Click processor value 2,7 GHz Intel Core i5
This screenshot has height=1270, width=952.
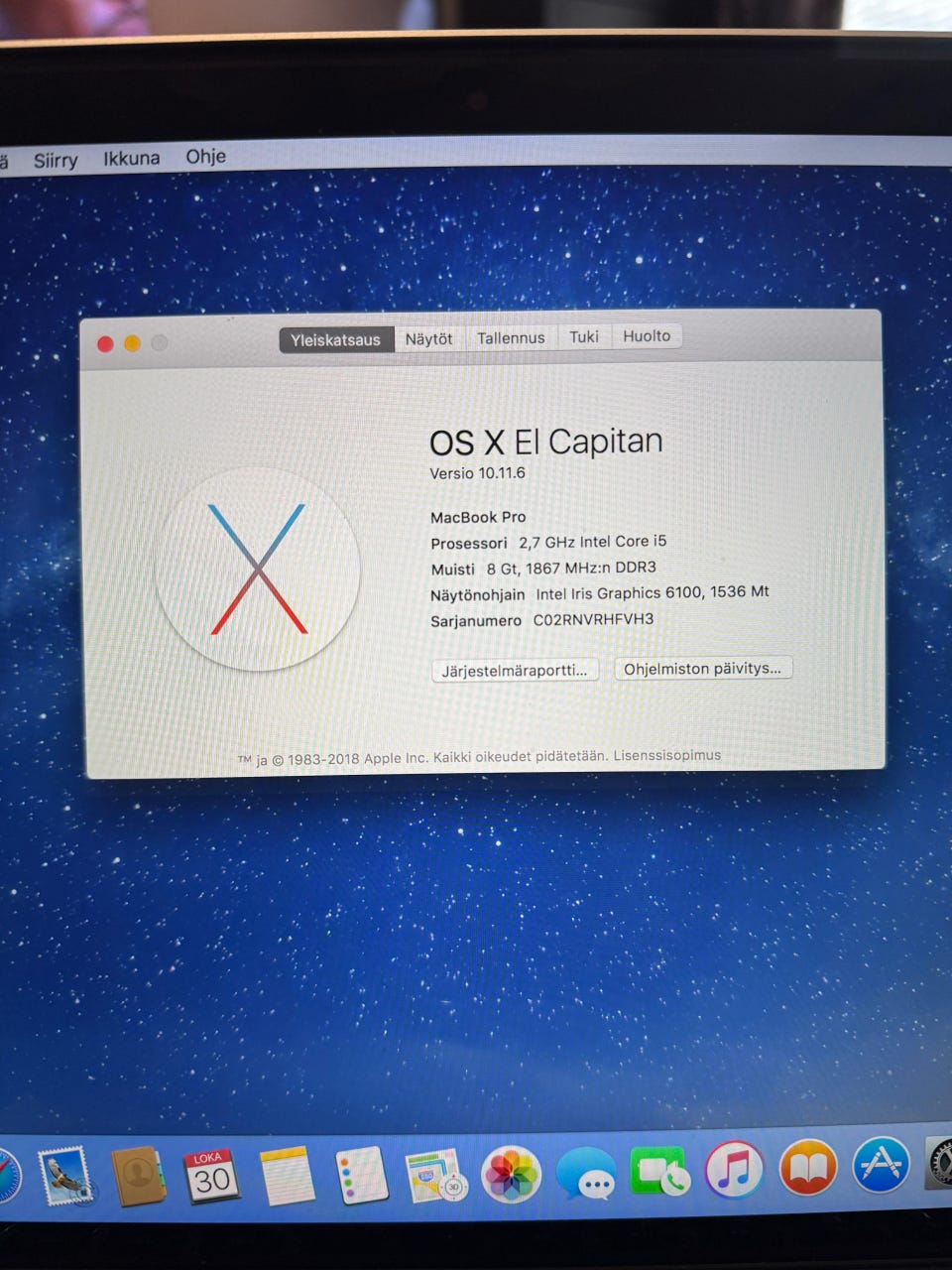(592, 542)
